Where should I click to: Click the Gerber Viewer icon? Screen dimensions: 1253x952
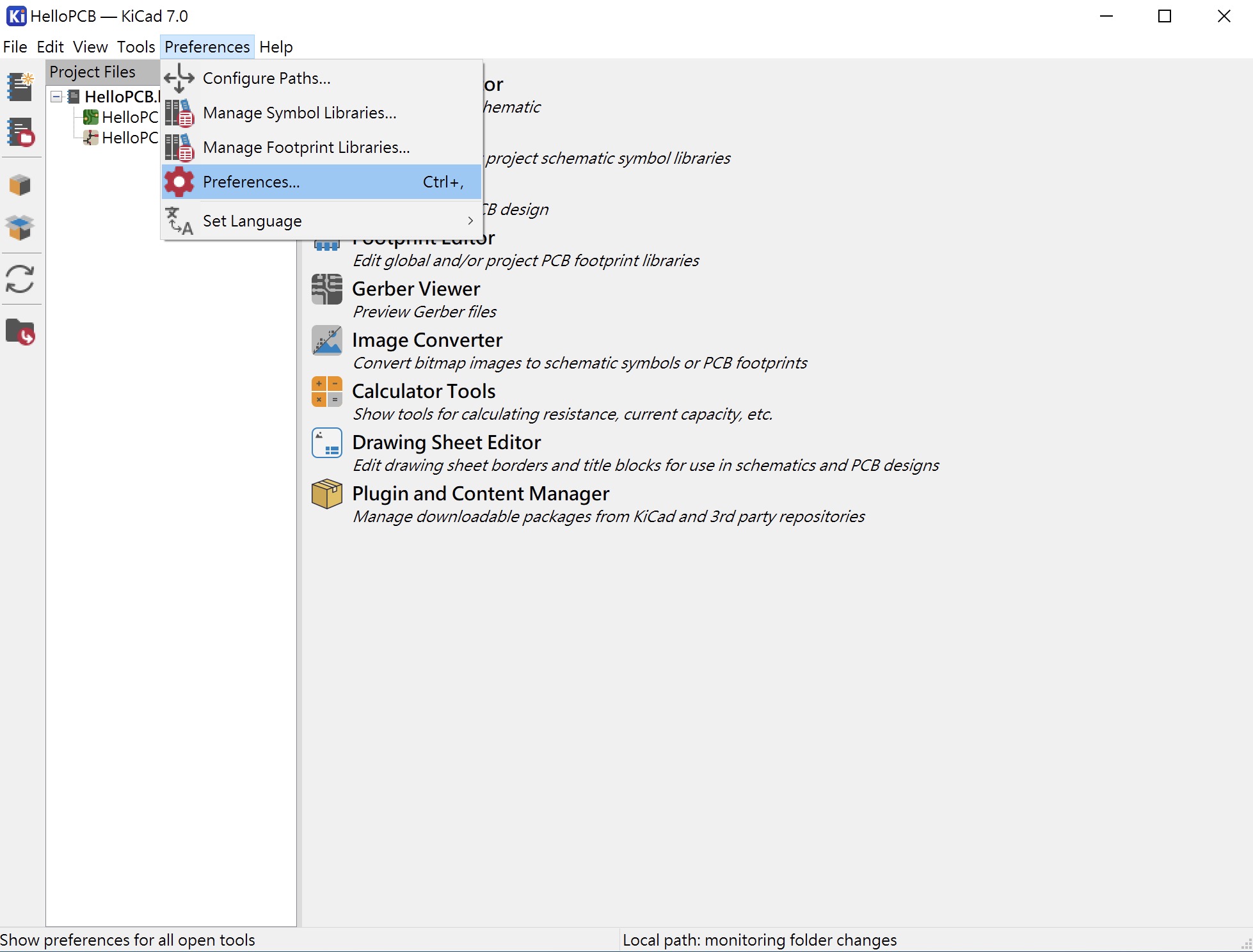(x=327, y=289)
